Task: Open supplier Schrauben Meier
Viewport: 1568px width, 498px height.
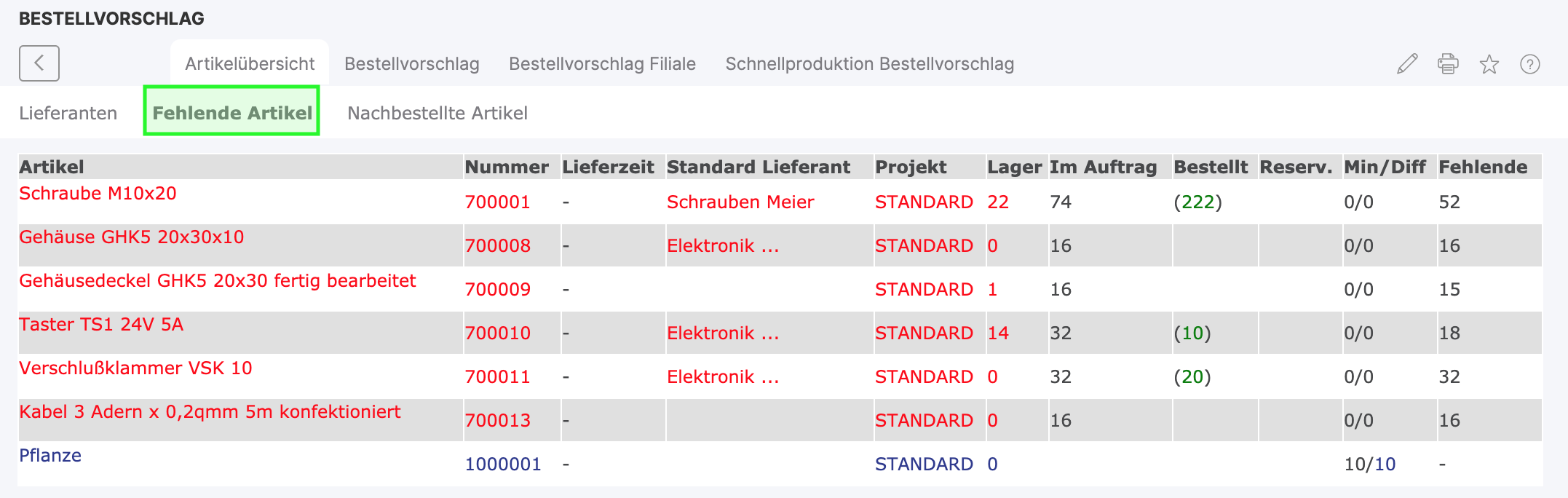Action: [740, 202]
